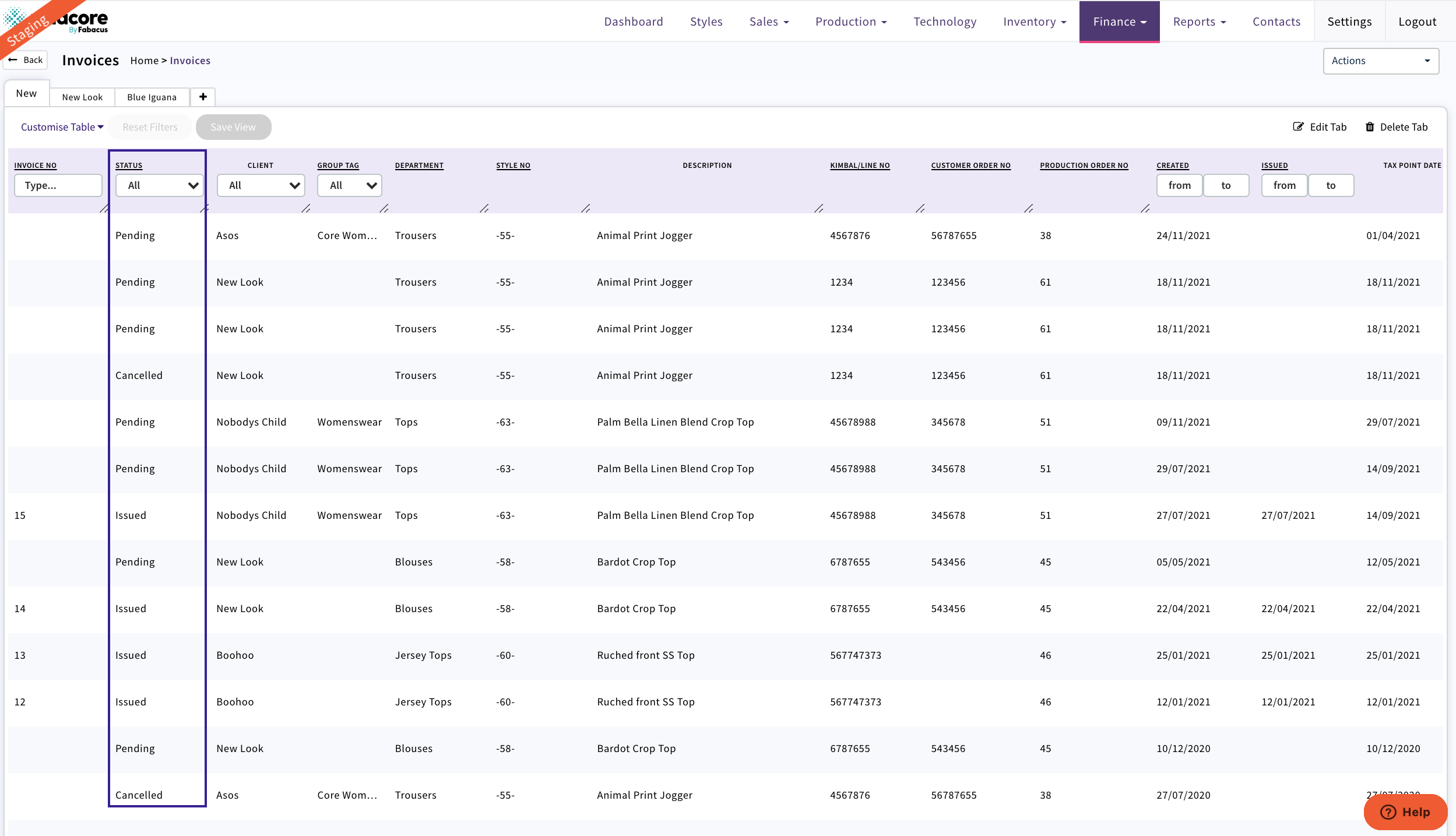Screen dimensions: 1456x836
Task: Click the Invoice No search field
Action: click(x=58, y=185)
